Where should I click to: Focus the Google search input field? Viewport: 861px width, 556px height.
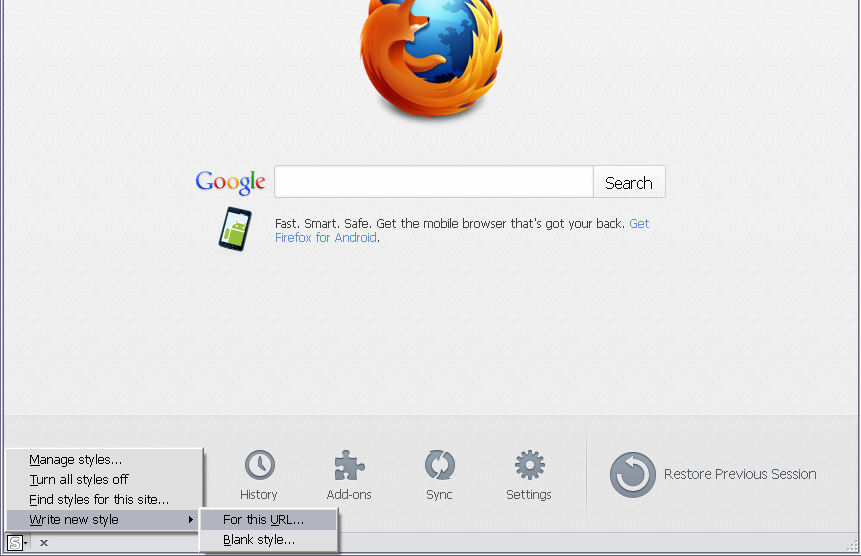[x=434, y=182]
